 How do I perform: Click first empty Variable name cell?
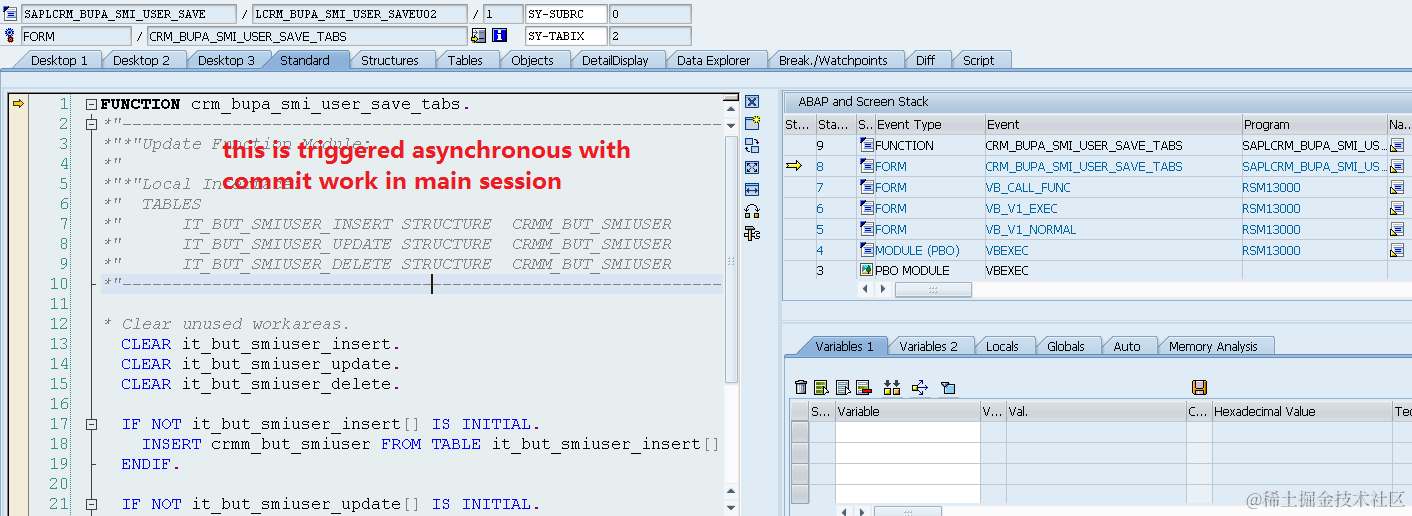[907, 432]
